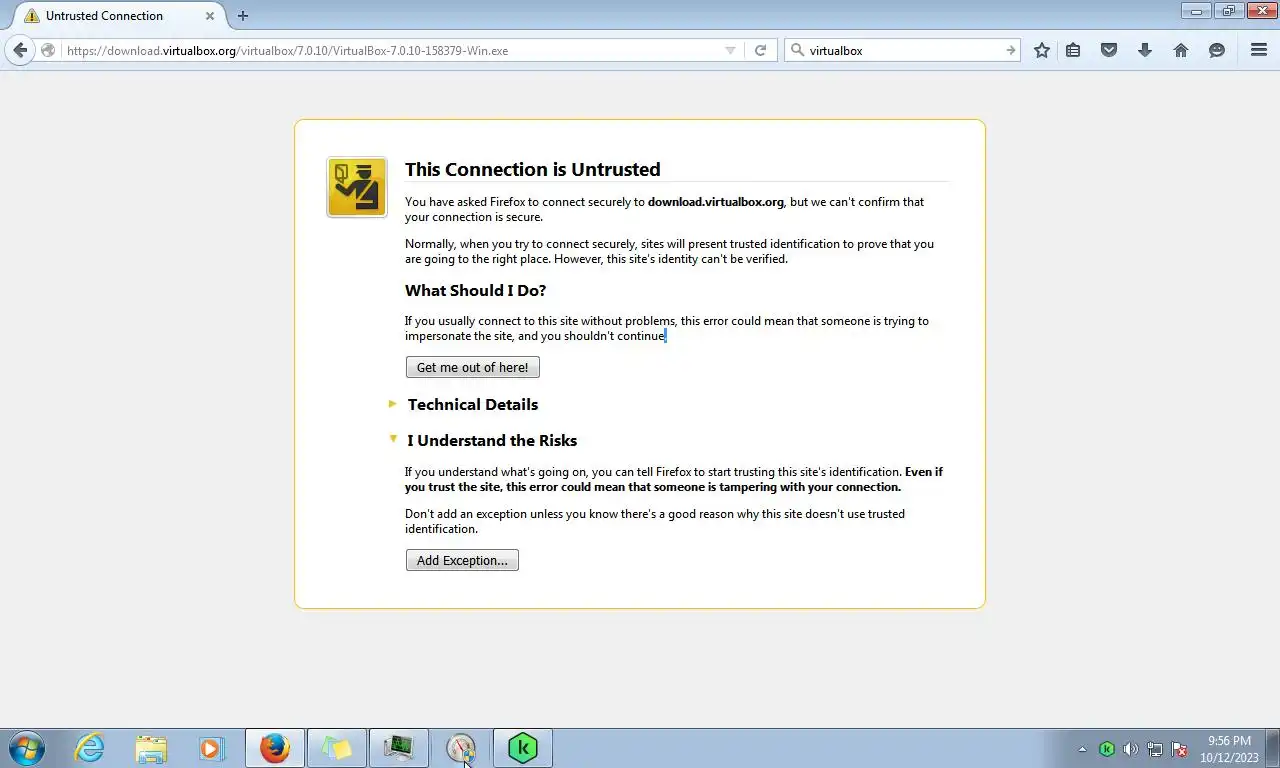
Task: Click the Get me out of here! button
Action: click(473, 367)
